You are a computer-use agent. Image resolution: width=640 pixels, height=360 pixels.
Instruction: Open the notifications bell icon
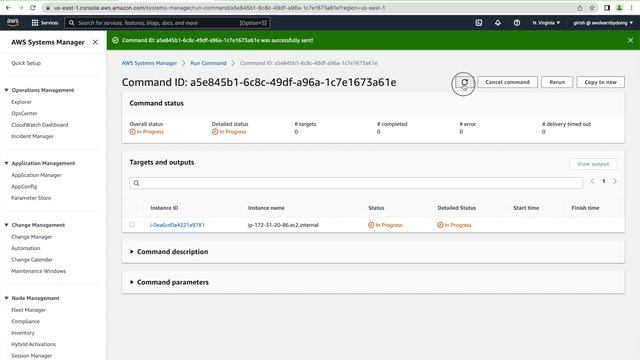(x=498, y=23)
